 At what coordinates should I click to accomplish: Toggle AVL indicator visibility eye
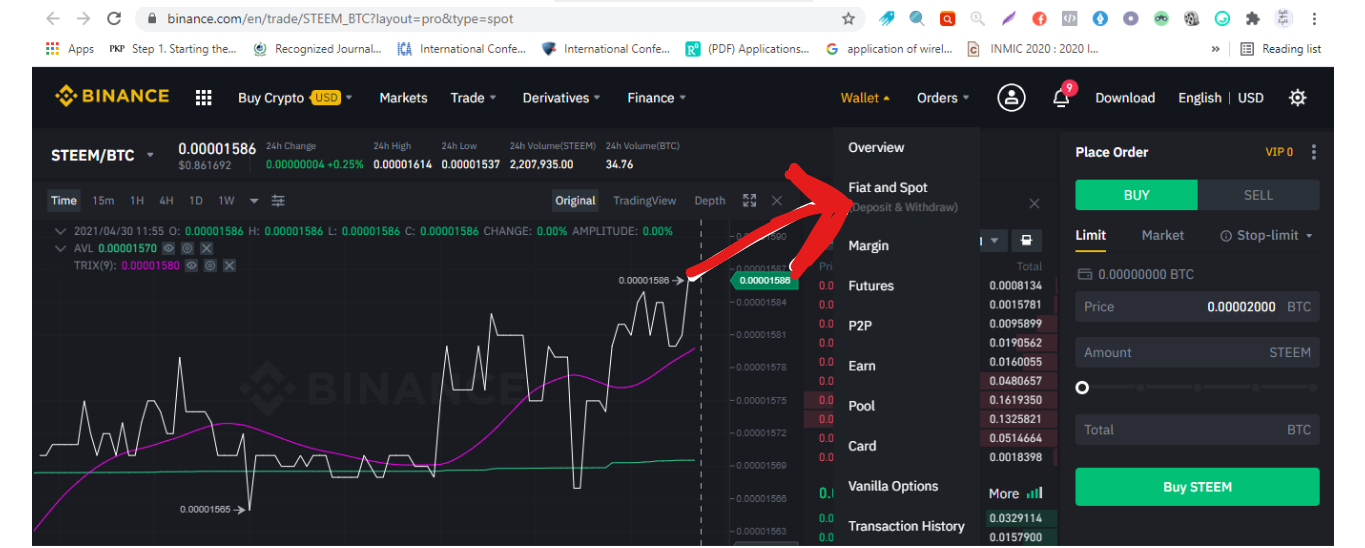pos(168,247)
